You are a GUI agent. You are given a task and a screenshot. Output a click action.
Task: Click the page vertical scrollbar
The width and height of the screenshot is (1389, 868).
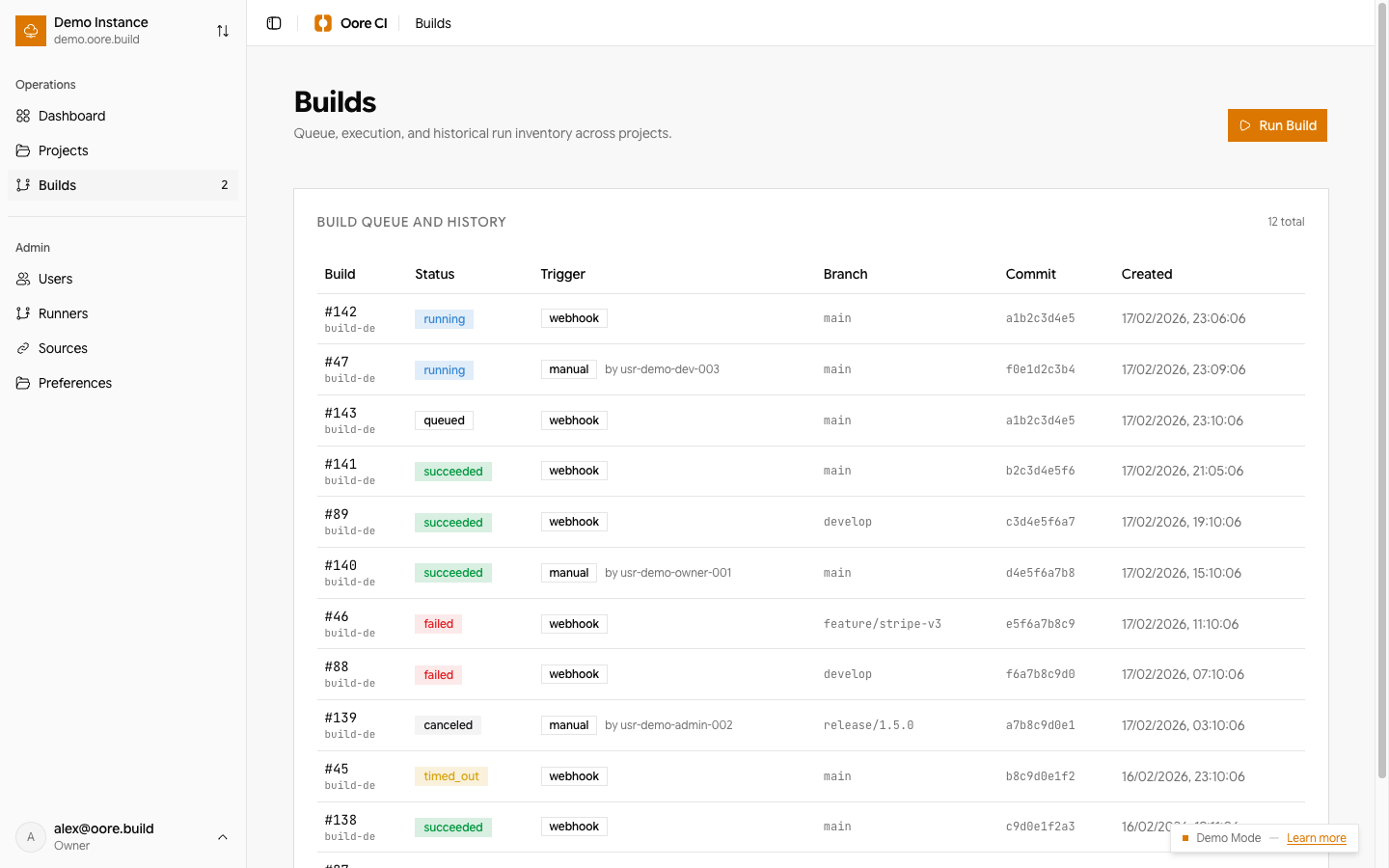pos(1381,386)
